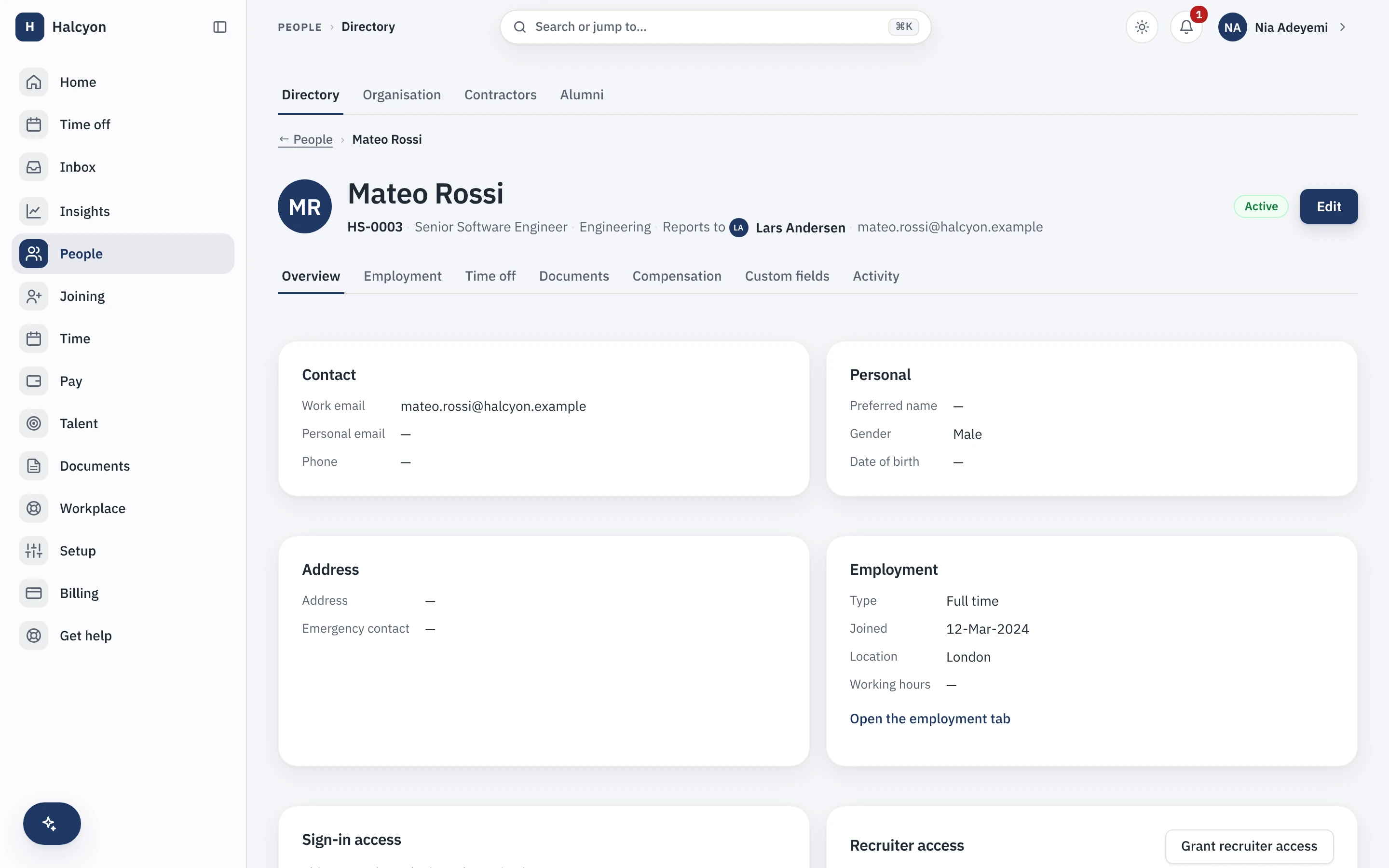Screen dimensions: 1389x868
Task: Open the Custom fields tab
Action: tap(787, 276)
